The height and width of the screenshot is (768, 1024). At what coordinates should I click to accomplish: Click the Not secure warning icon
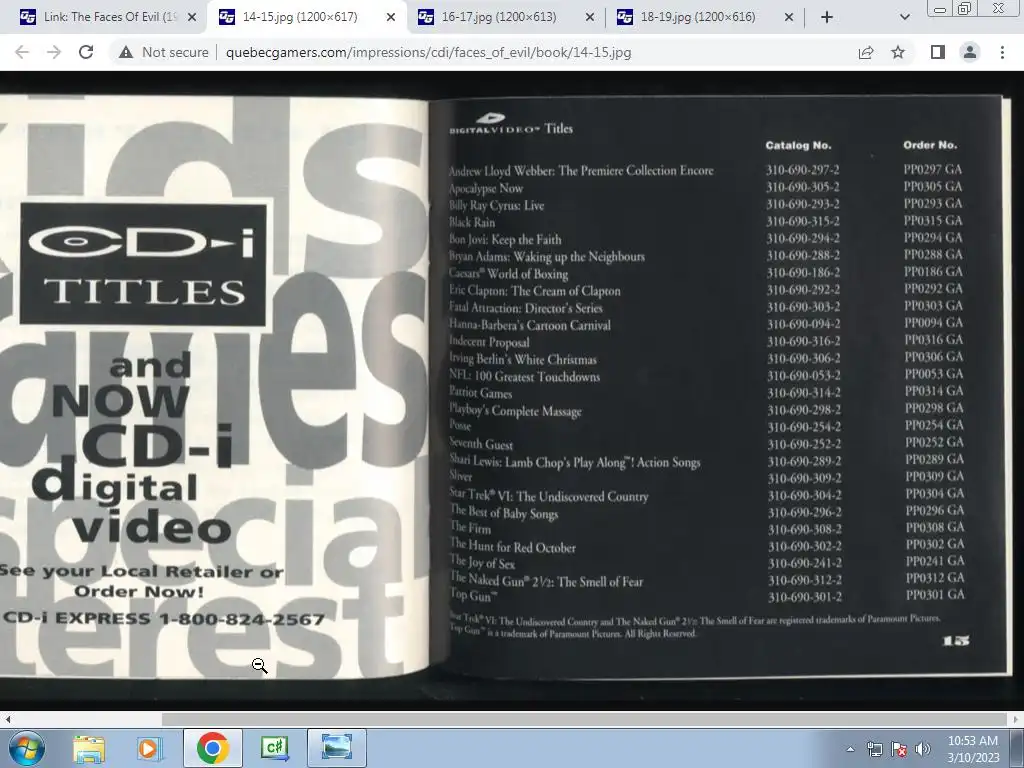tap(126, 52)
